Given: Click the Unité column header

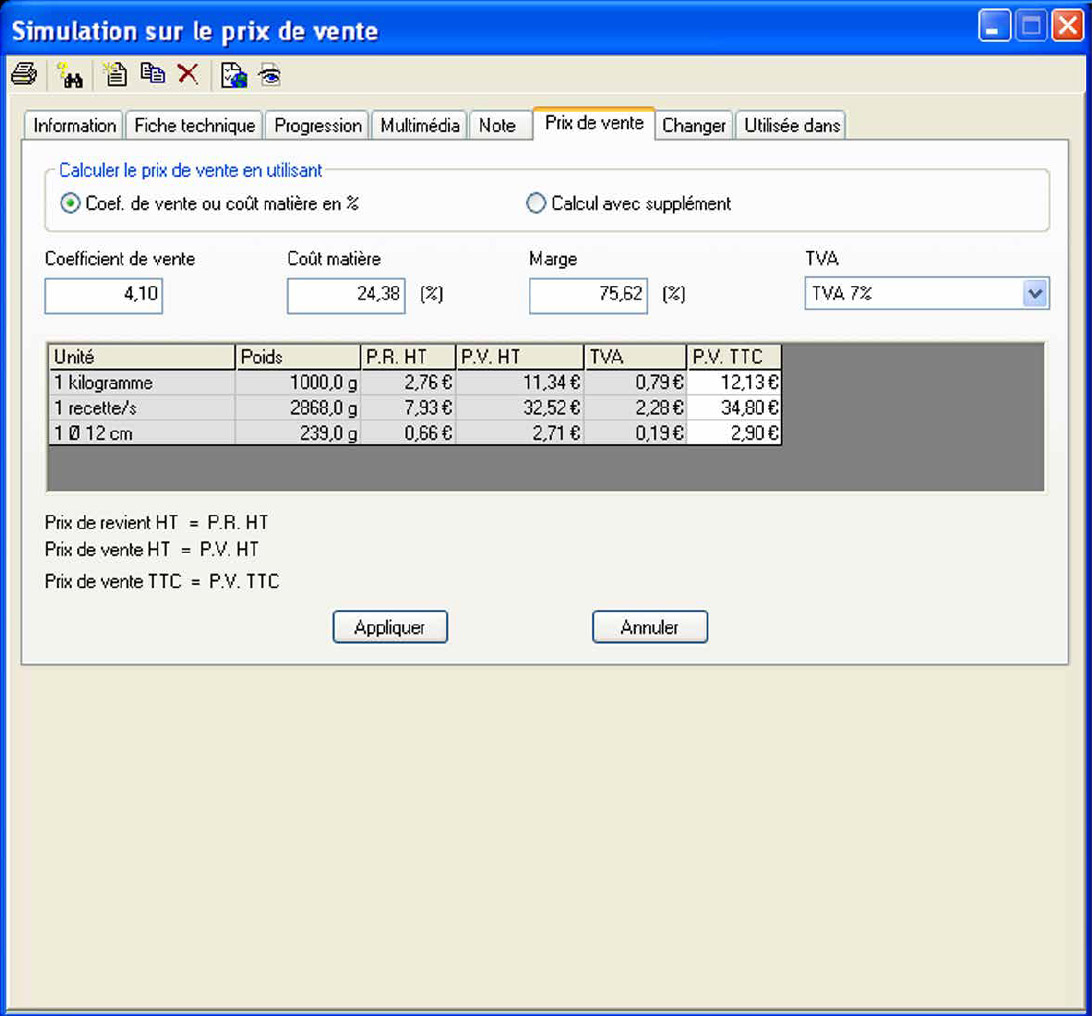Looking at the screenshot, I should tap(142, 357).
